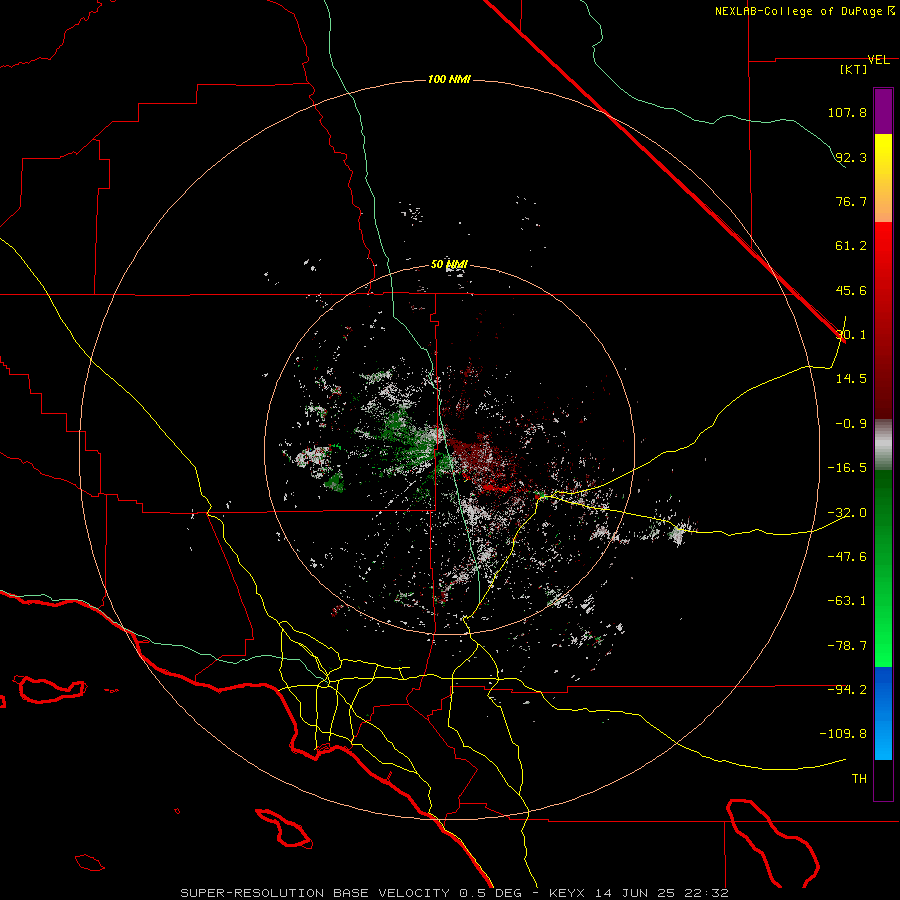Image resolution: width=900 pixels, height=900 pixels.
Task: Click the 92.3 legend value
Action: (851, 157)
